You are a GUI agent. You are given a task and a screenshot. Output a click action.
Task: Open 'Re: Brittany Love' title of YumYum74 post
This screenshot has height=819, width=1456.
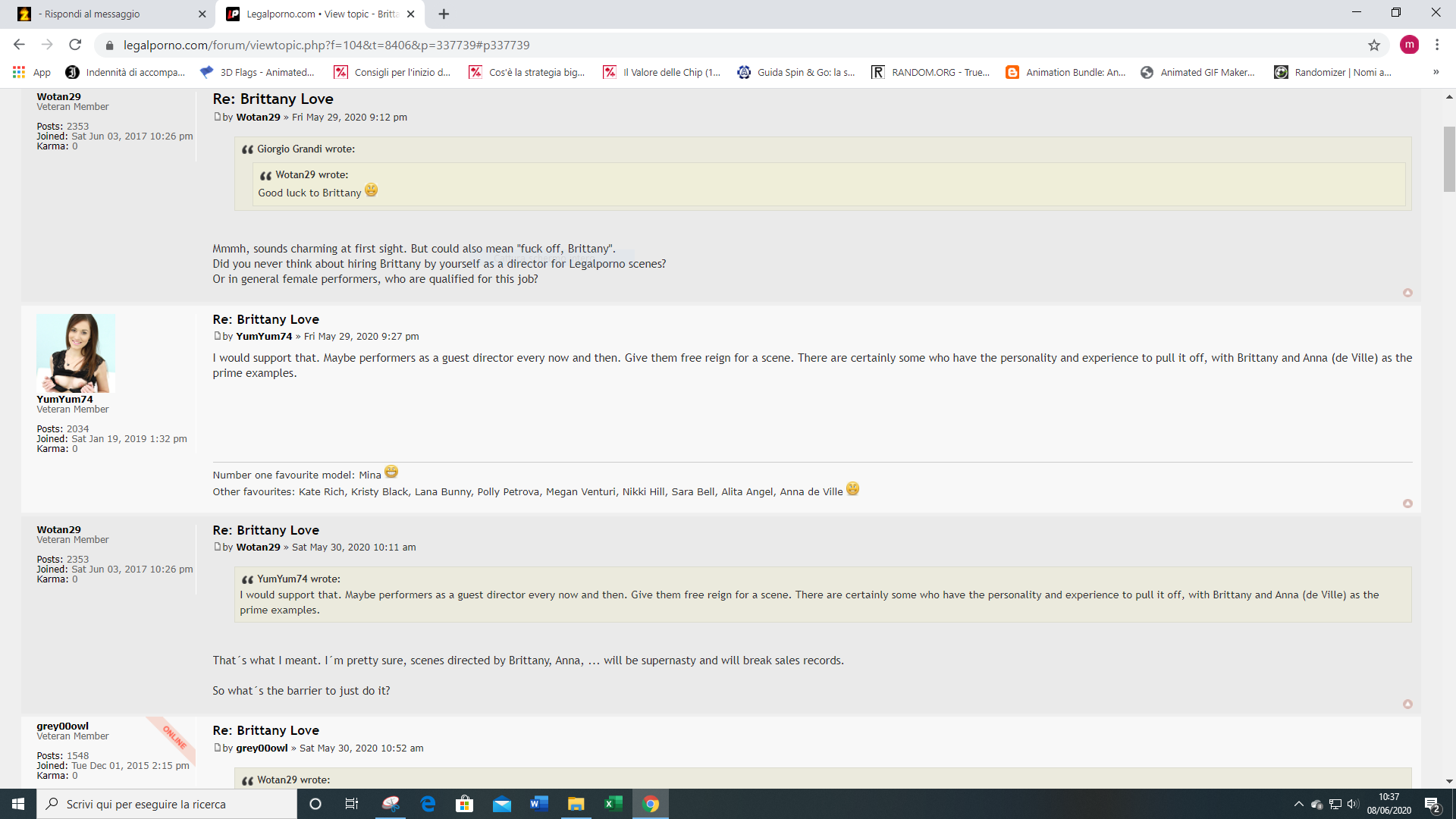point(265,319)
